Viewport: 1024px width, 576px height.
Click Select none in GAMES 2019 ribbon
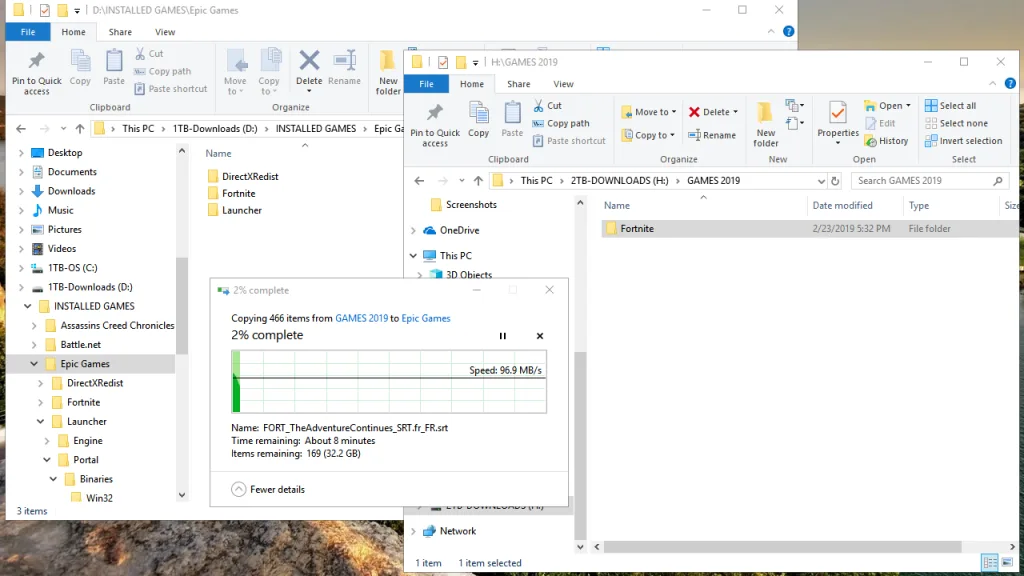(956, 123)
